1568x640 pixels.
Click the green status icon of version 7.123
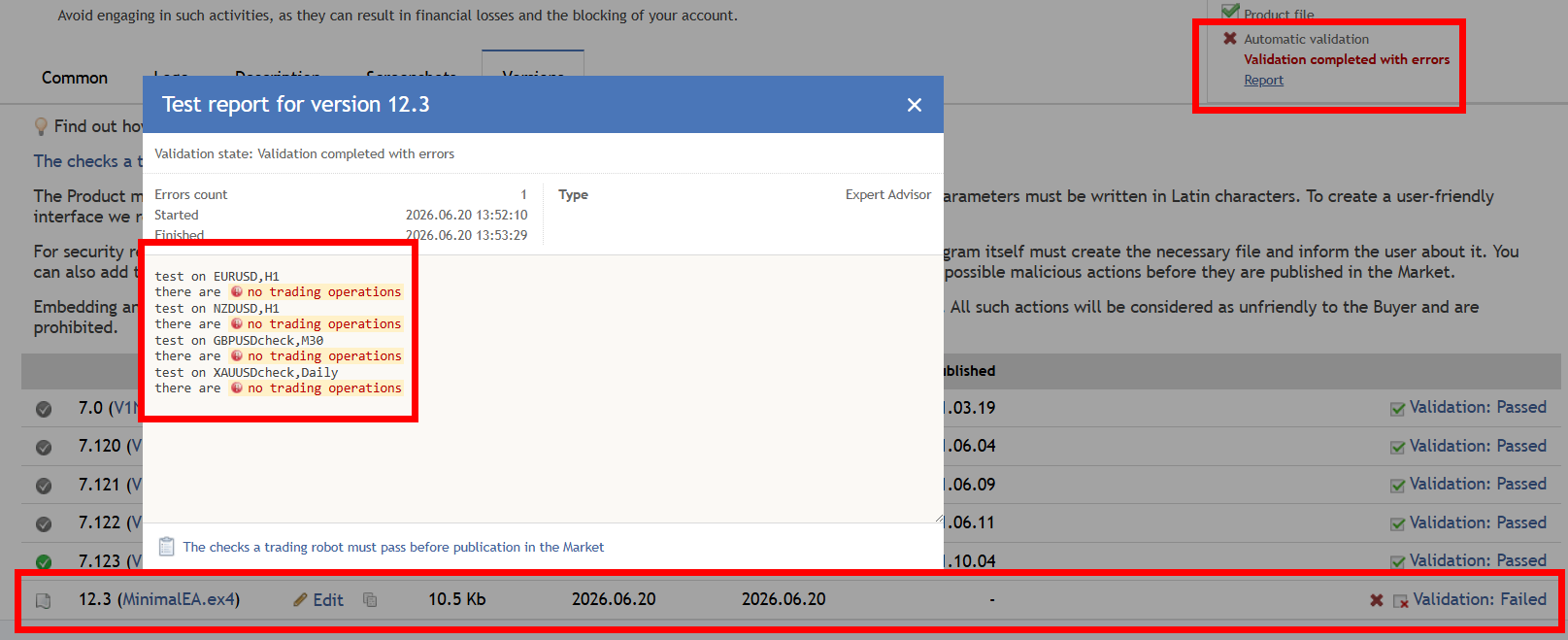(x=44, y=561)
